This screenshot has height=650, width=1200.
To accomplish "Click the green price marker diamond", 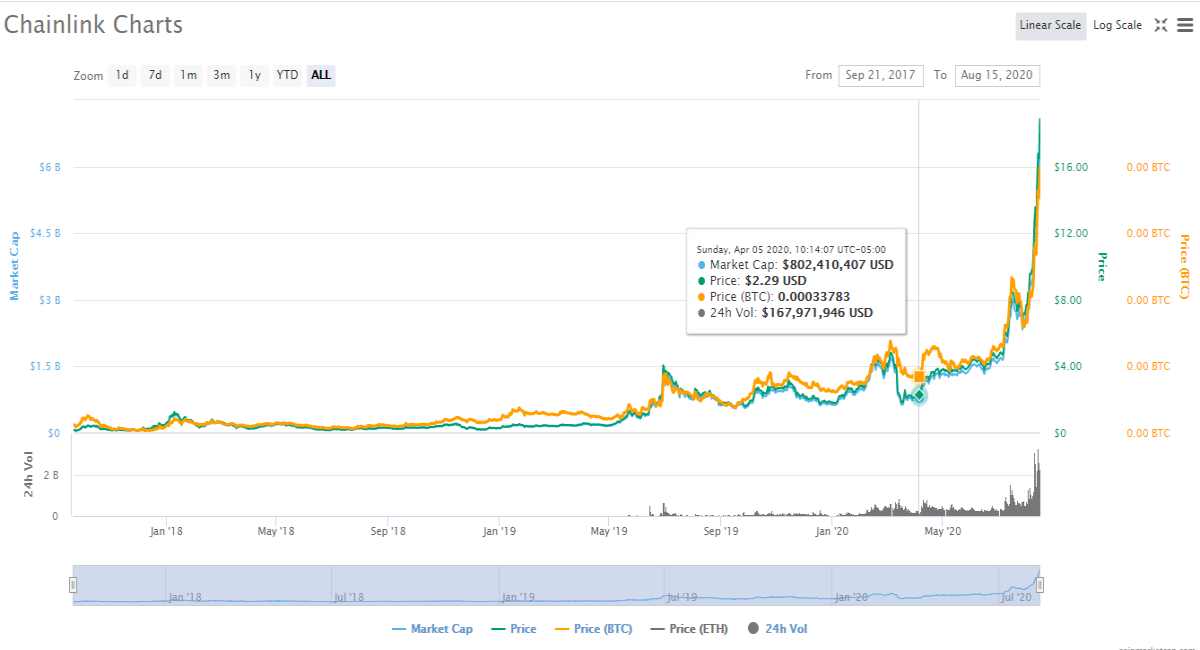I will 919,396.
